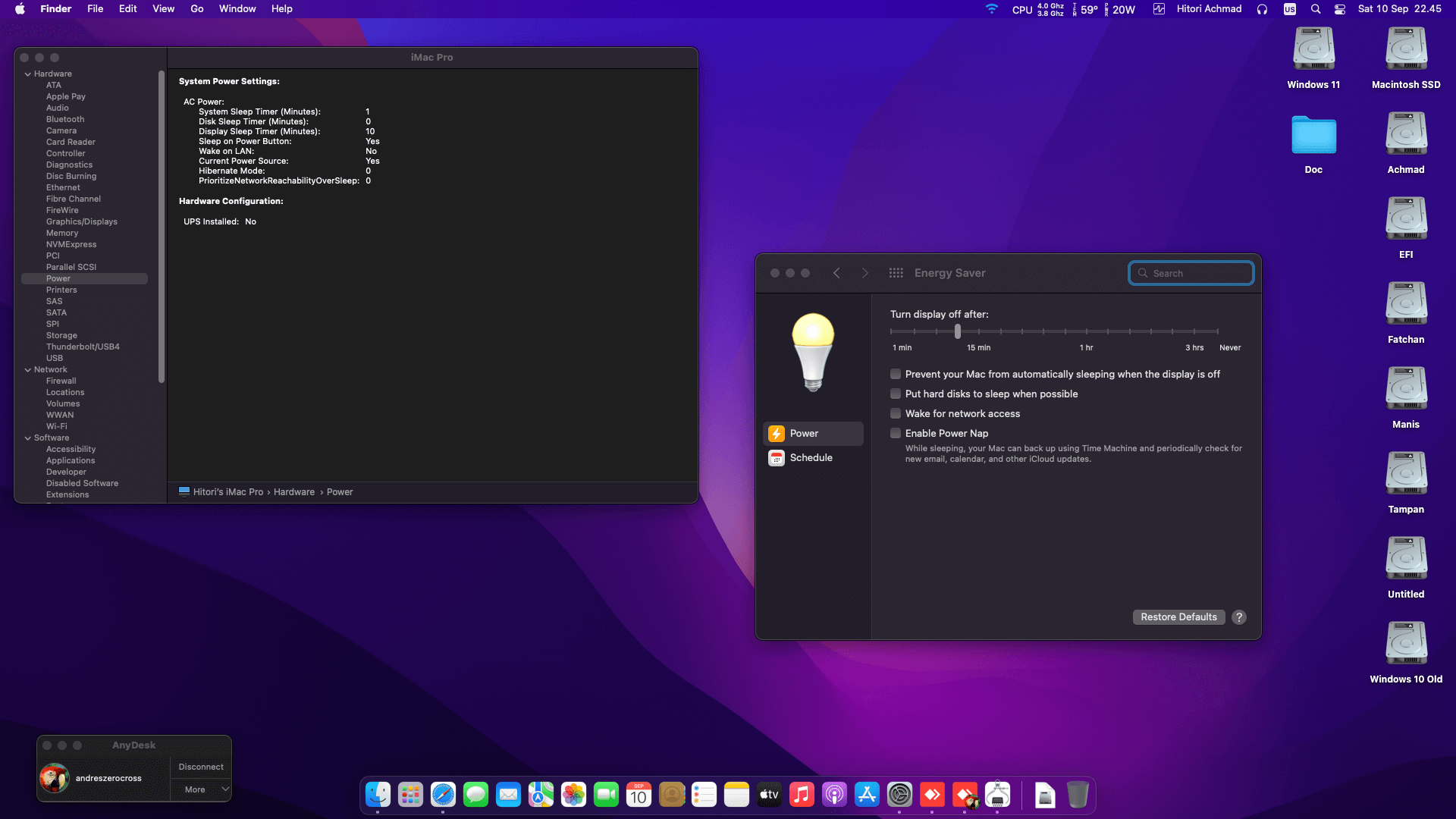Screen dimensions: 1456x819
Task: Launch Apple Music from the Dock
Action: point(802,795)
